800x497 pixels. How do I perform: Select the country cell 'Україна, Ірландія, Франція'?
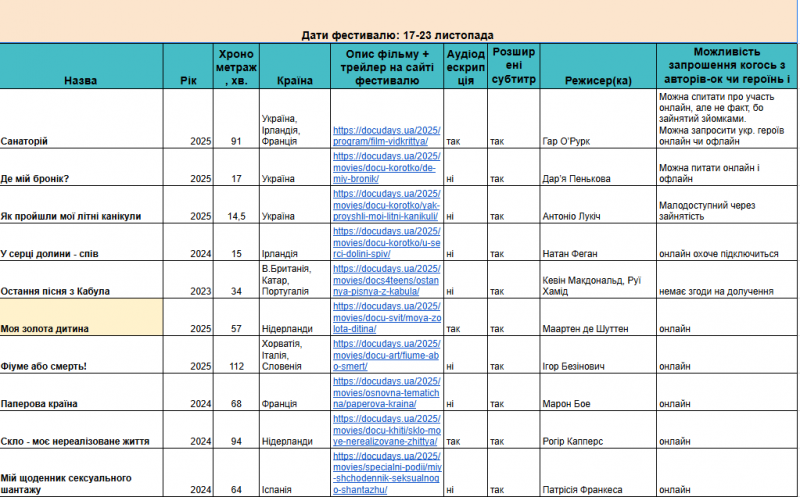click(295, 119)
